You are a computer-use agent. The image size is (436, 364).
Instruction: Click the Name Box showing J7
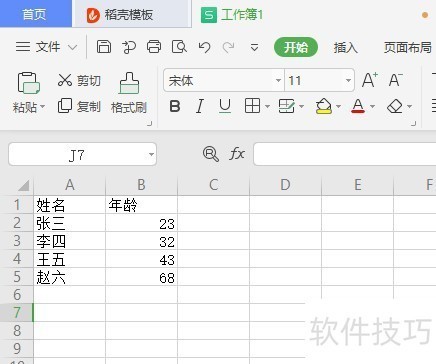[77, 155]
